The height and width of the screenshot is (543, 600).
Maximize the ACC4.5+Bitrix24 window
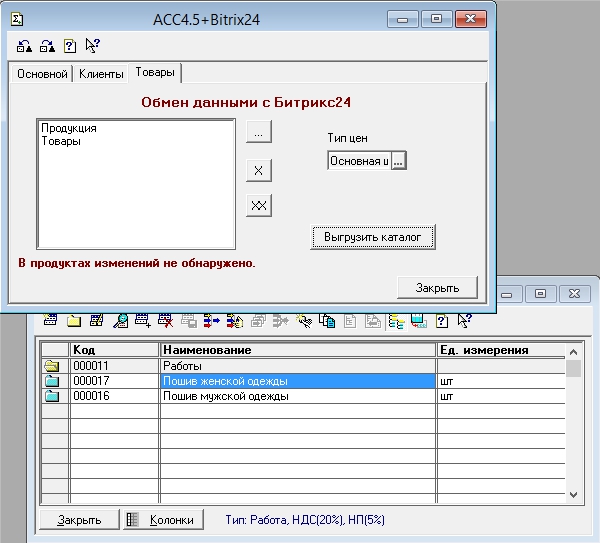(436, 19)
